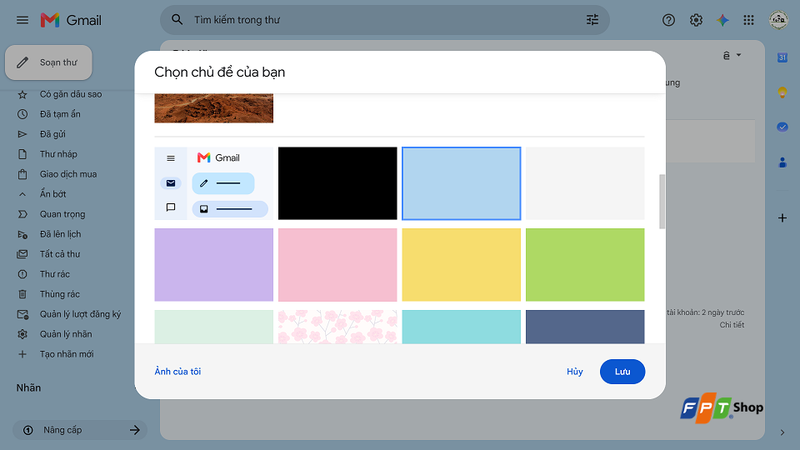Click Tạo nhãn mới
800x450 pixels.
point(69,354)
